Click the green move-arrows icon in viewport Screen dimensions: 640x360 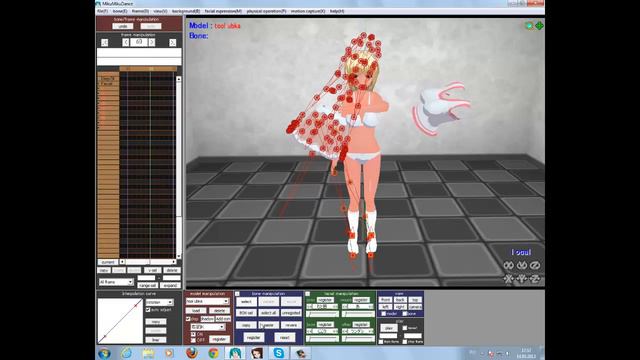(539, 26)
